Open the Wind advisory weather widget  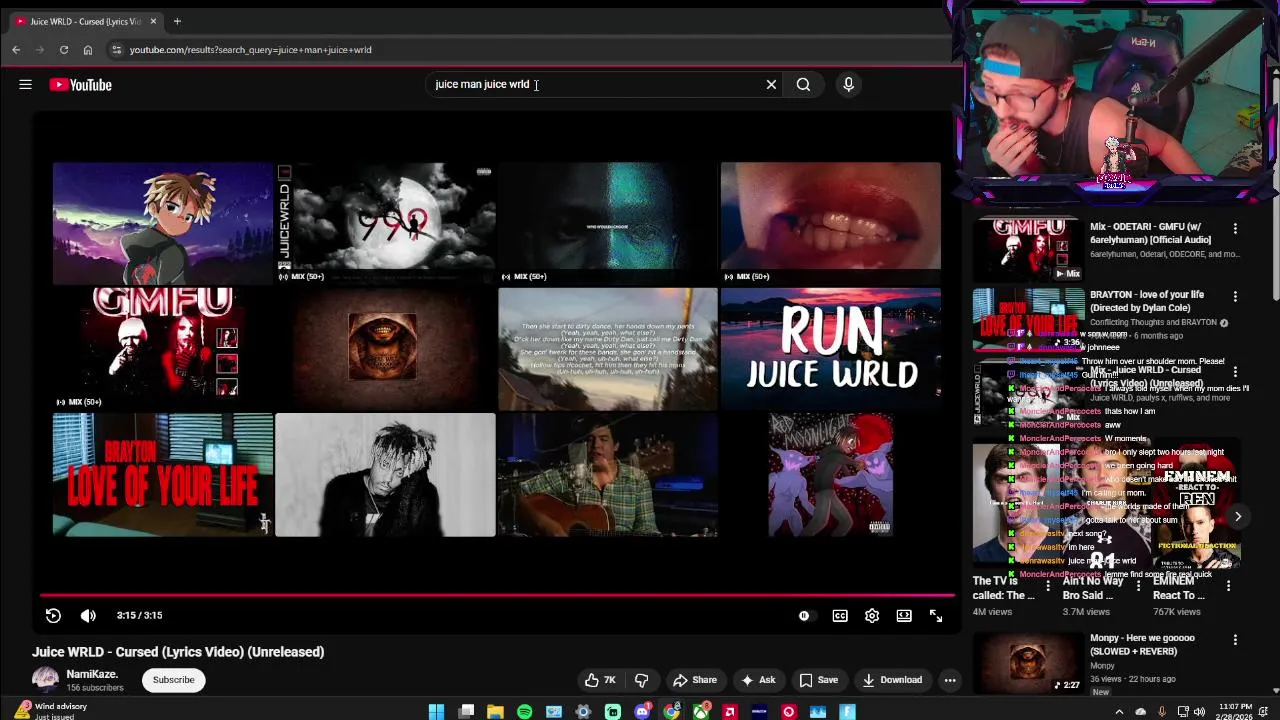50,711
